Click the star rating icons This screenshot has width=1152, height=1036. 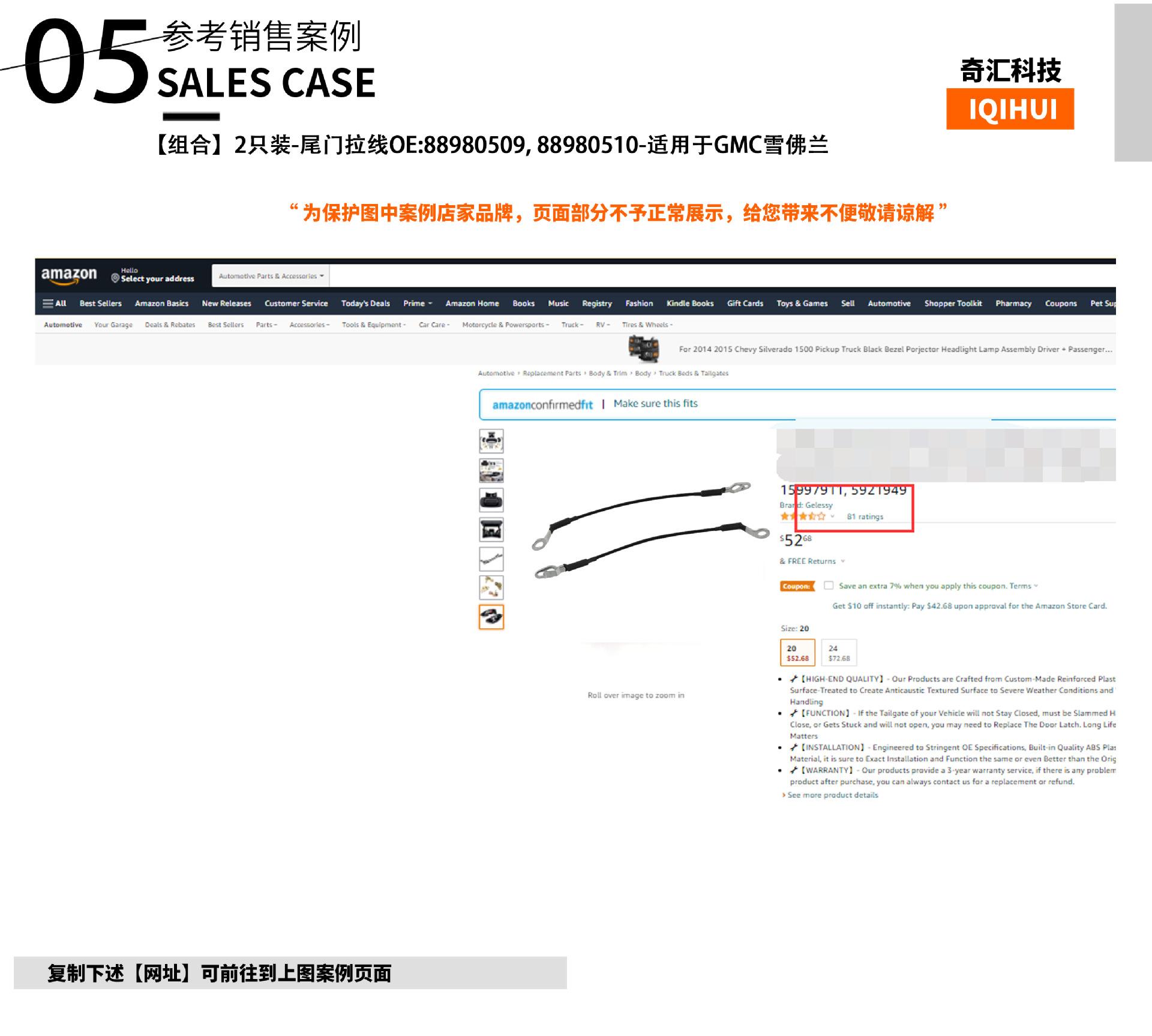[x=803, y=517]
